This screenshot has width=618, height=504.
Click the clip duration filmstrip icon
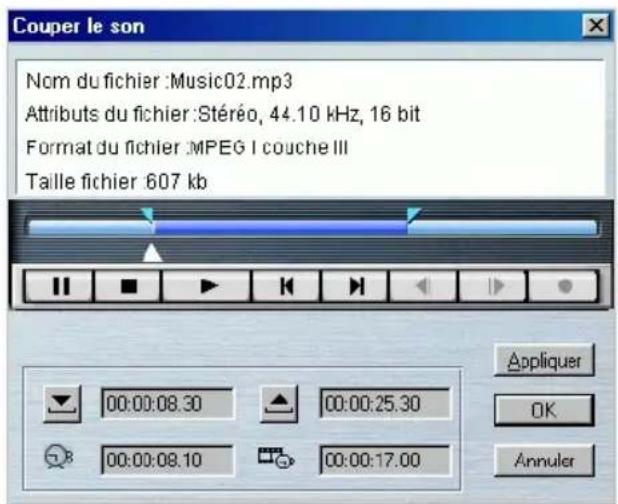point(276,458)
